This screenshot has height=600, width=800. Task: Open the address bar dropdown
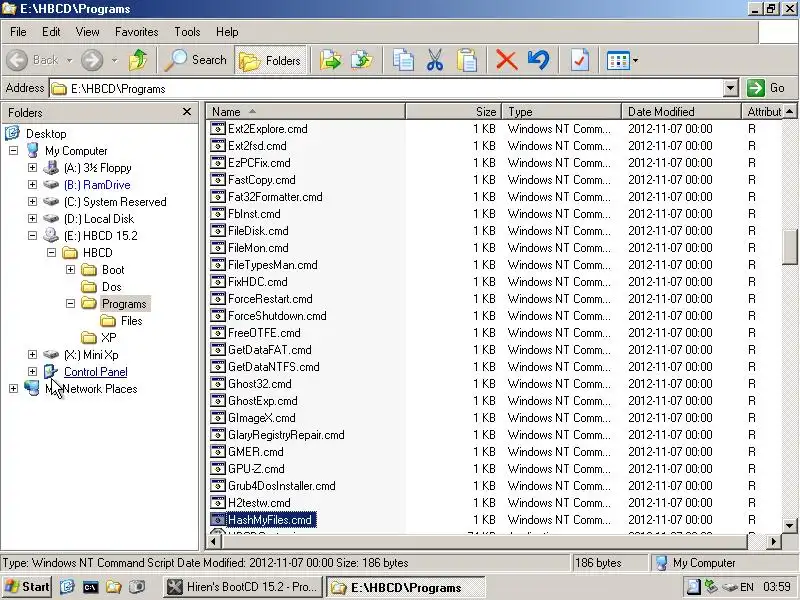point(731,88)
